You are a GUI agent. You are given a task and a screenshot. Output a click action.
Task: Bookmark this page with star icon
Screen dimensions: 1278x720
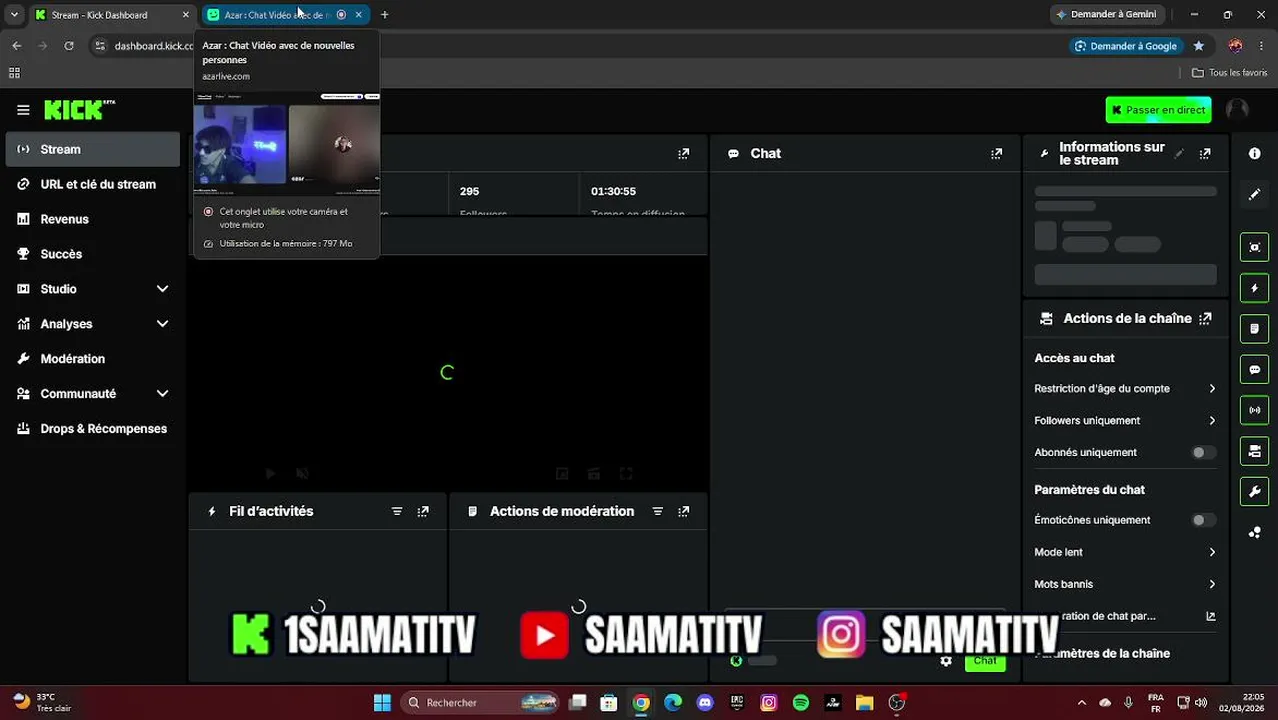[1199, 46]
